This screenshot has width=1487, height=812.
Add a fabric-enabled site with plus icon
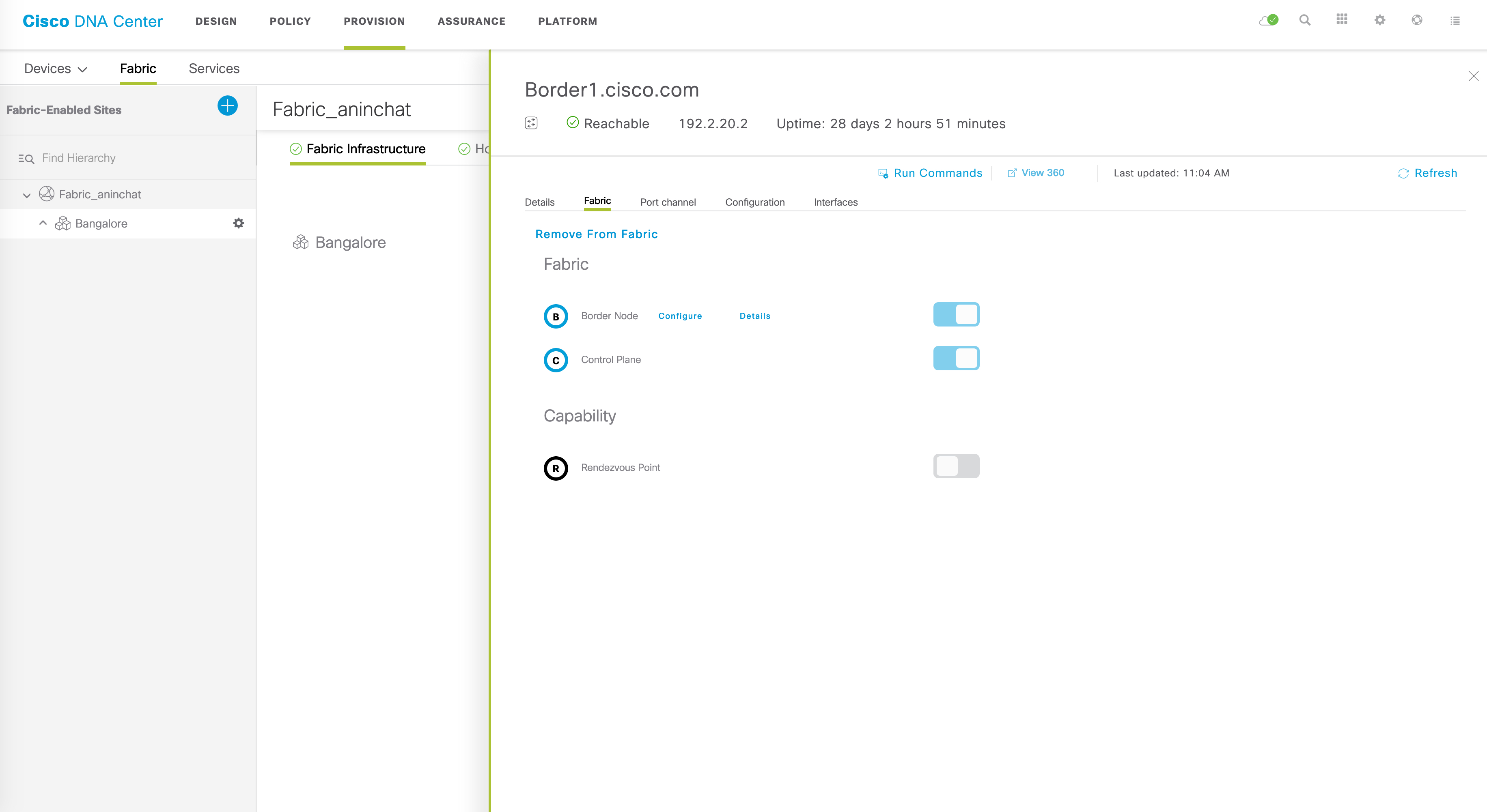227,106
